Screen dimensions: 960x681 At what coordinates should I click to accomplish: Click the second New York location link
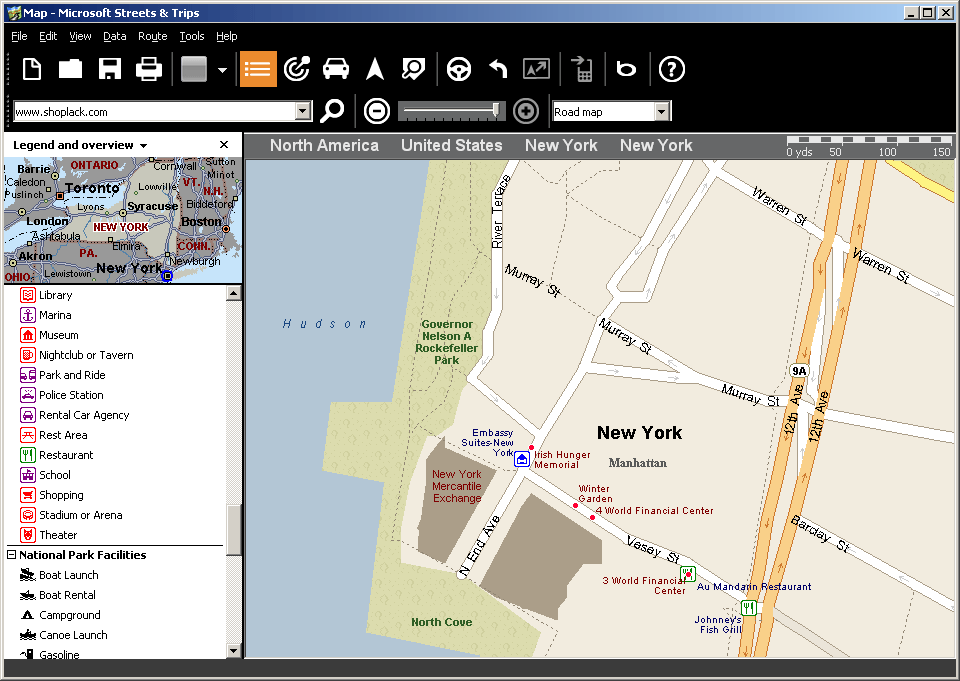tap(656, 145)
